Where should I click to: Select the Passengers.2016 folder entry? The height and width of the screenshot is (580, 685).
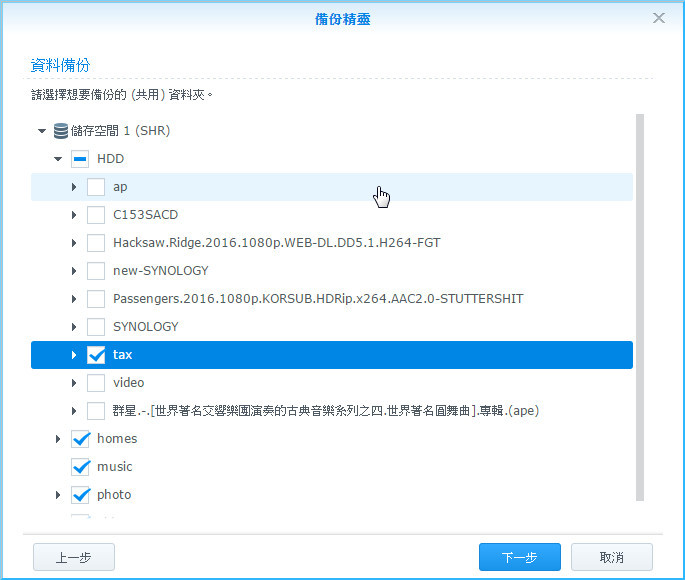[317, 299]
